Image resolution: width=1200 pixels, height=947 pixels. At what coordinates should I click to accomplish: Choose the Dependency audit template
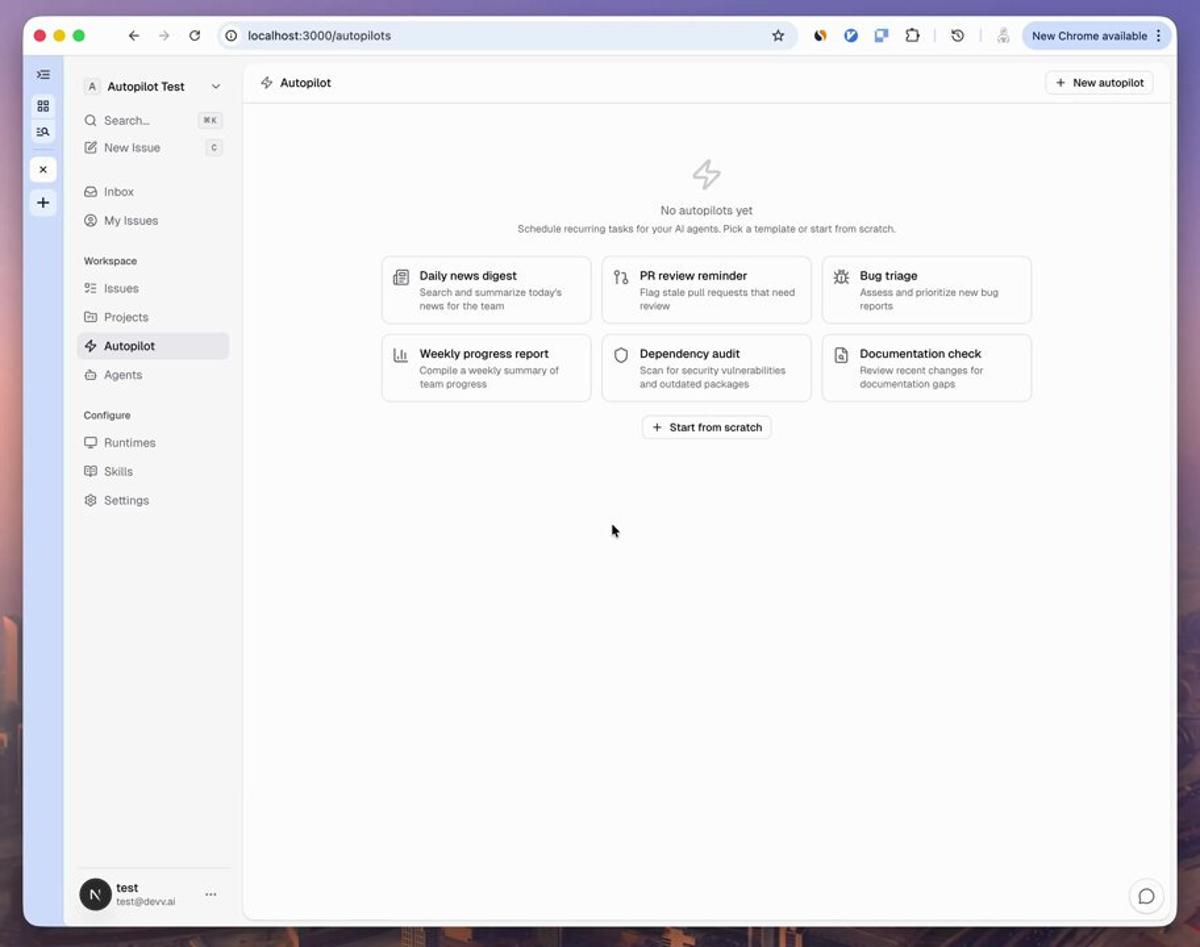tap(706, 368)
